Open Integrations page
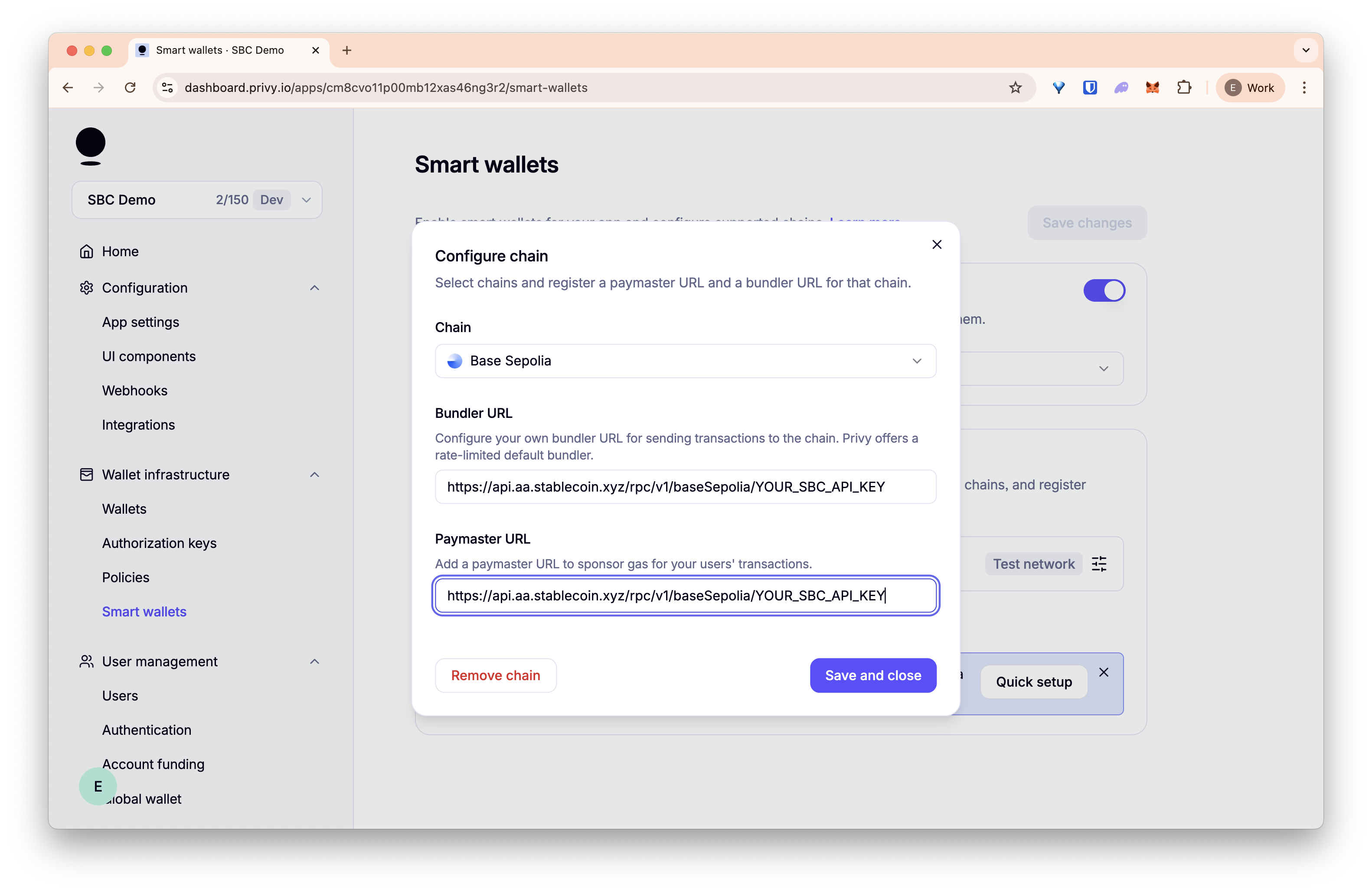 pos(138,424)
